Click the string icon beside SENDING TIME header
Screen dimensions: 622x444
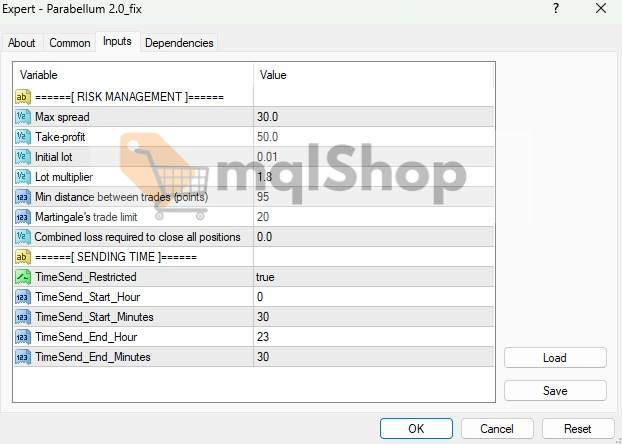(x=23, y=257)
